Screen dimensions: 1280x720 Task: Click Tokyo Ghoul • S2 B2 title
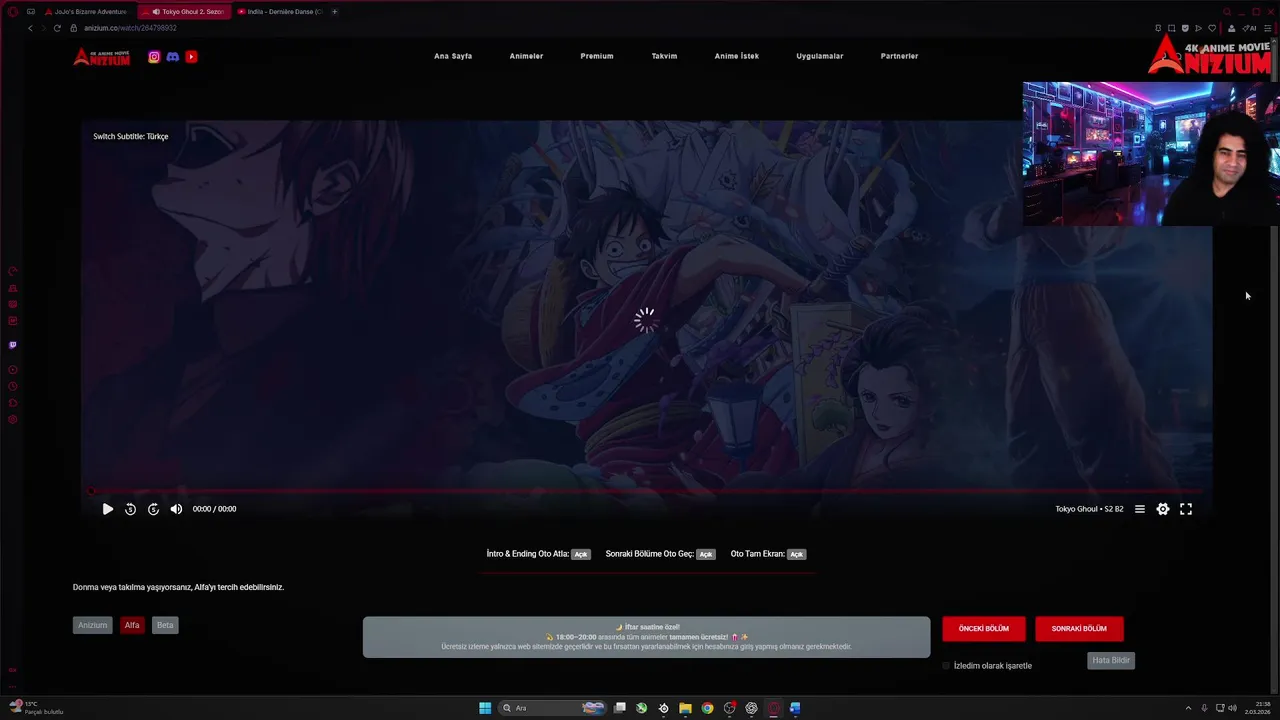[1089, 509]
